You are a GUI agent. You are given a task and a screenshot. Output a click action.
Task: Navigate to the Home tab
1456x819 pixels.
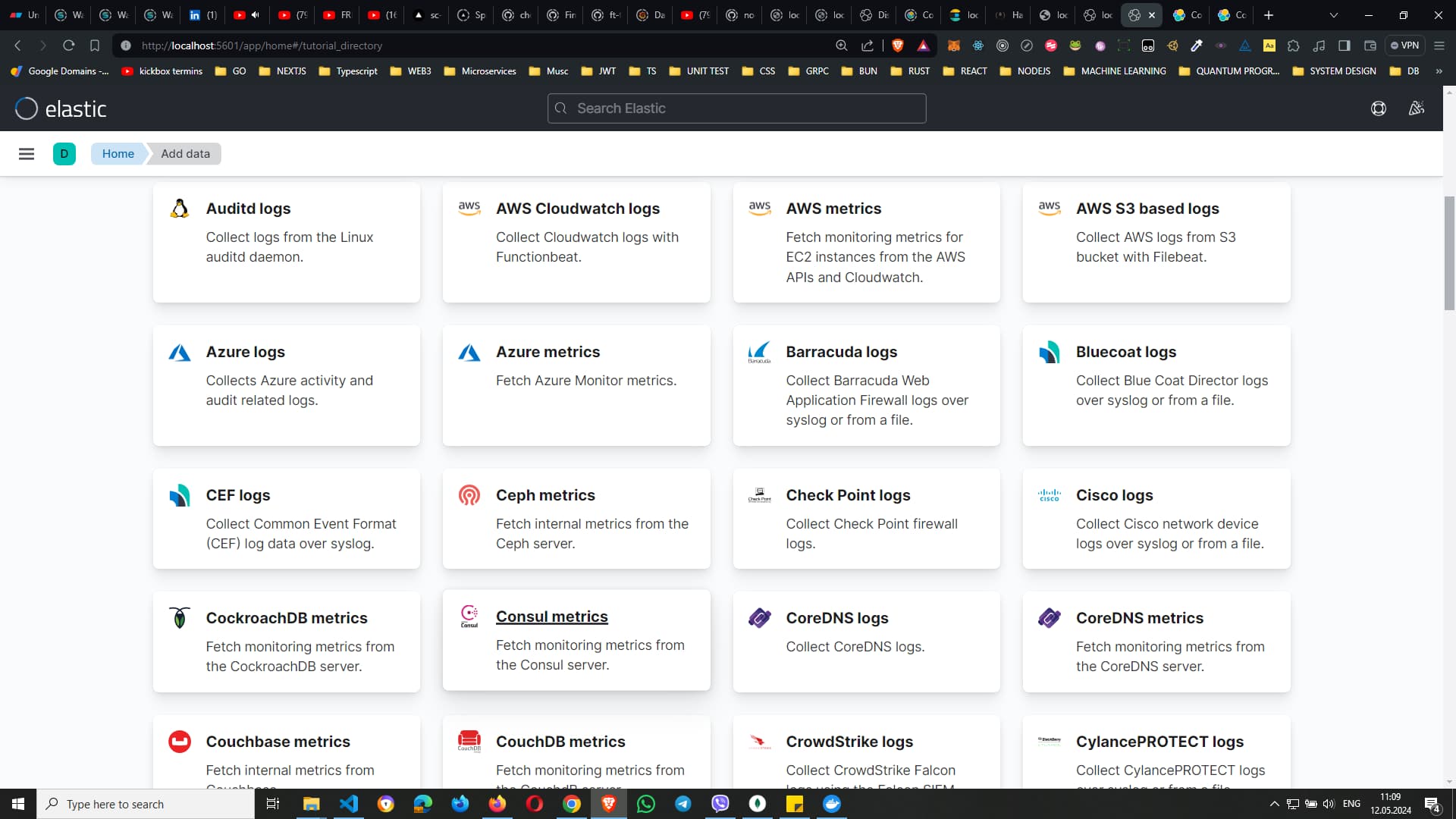tap(117, 153)
